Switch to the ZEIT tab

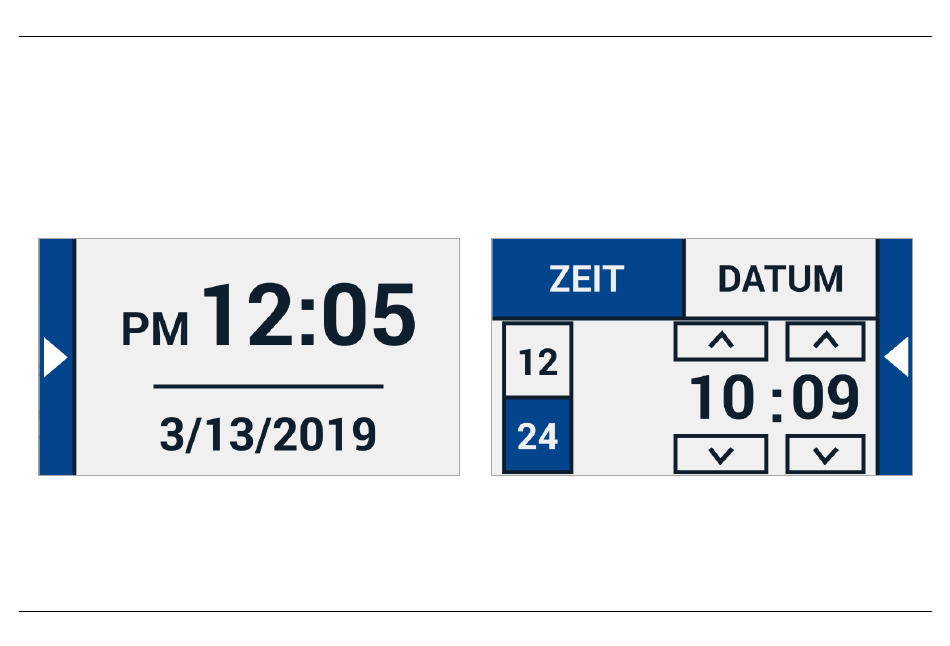point(588,278)
